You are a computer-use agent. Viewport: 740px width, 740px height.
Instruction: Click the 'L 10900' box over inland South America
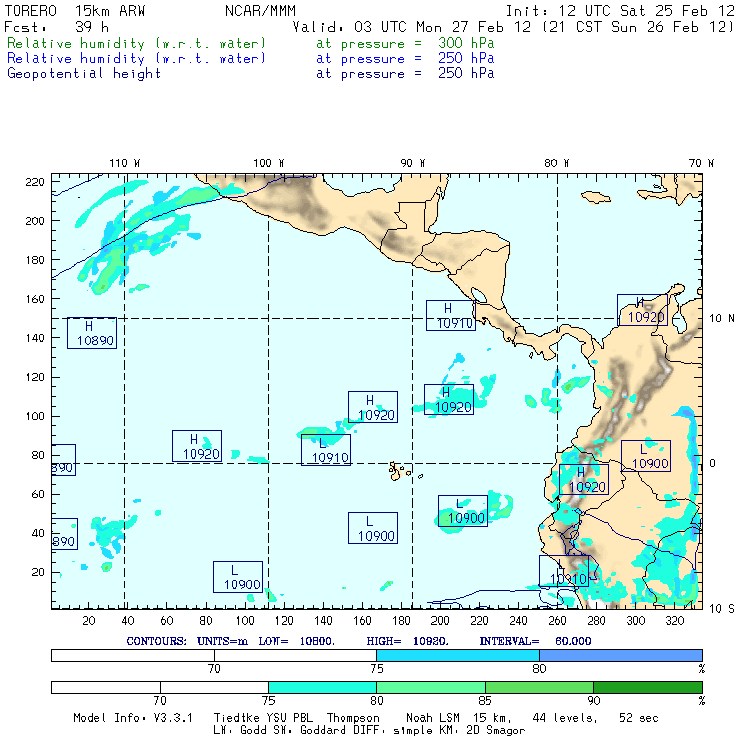coord(646,456)
